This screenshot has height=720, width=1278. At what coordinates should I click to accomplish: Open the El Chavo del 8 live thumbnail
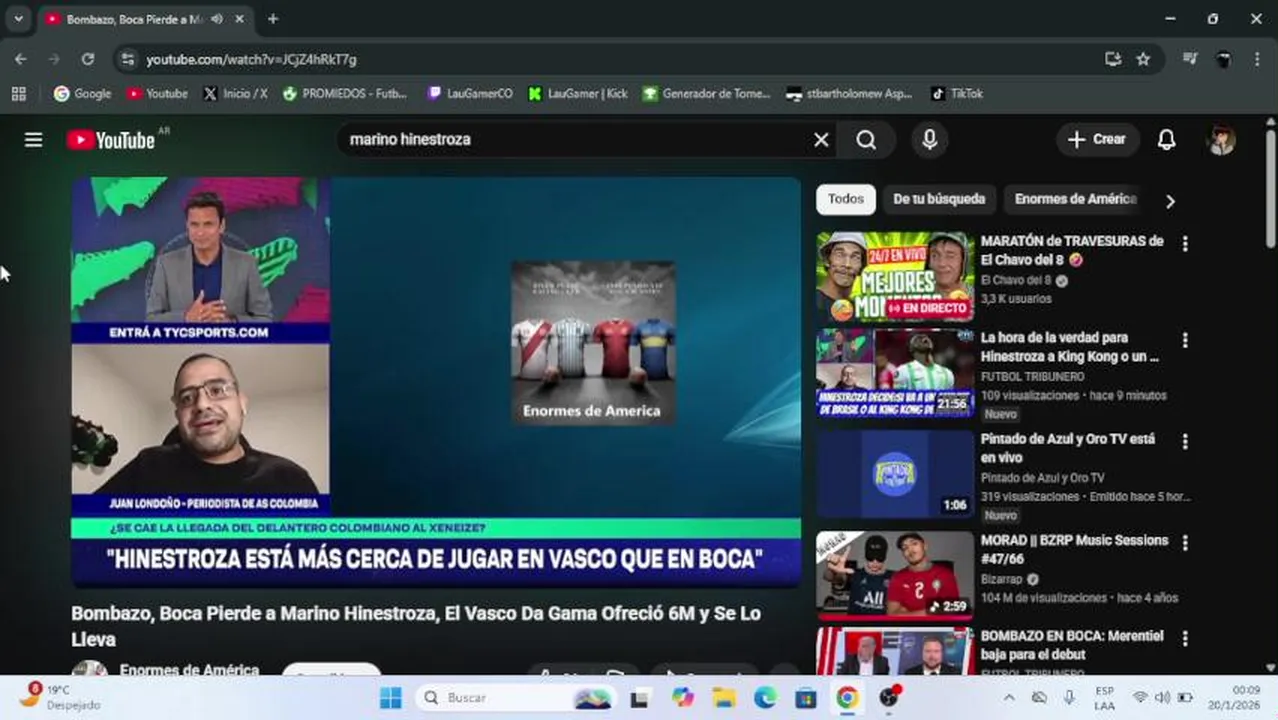click(895, 277)
